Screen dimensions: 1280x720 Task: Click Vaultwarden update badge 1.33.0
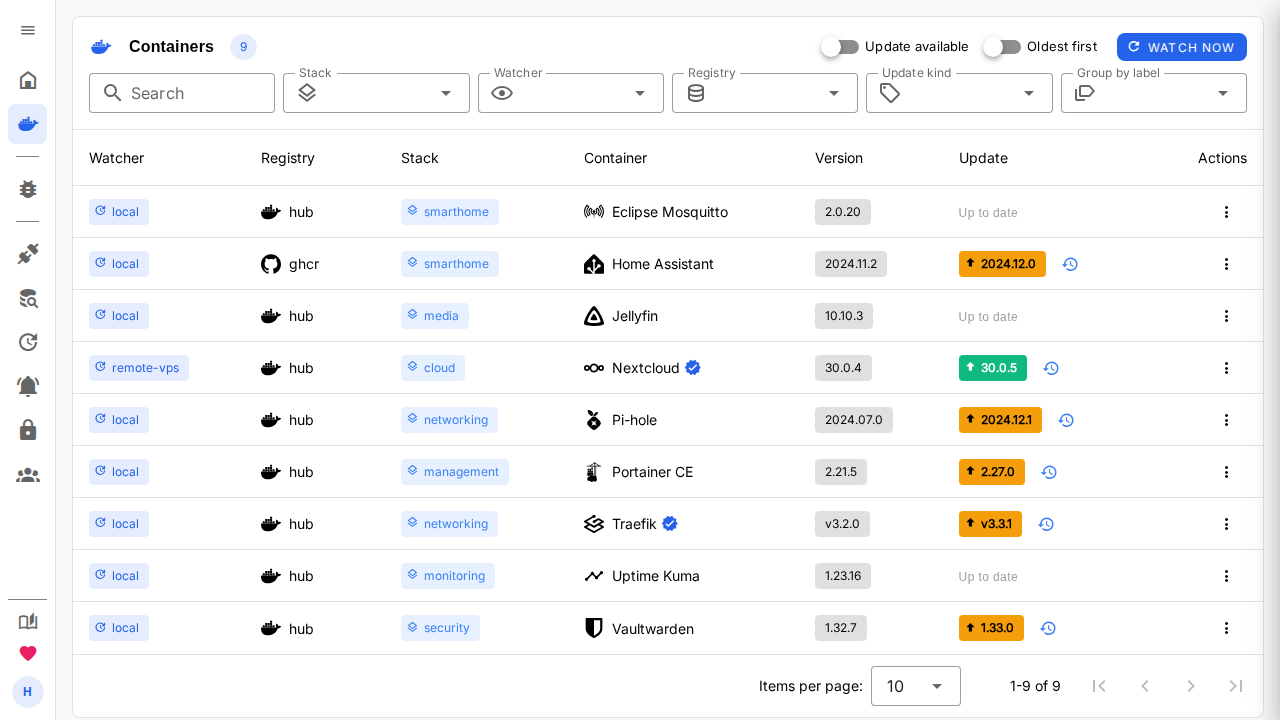[991, 628]
